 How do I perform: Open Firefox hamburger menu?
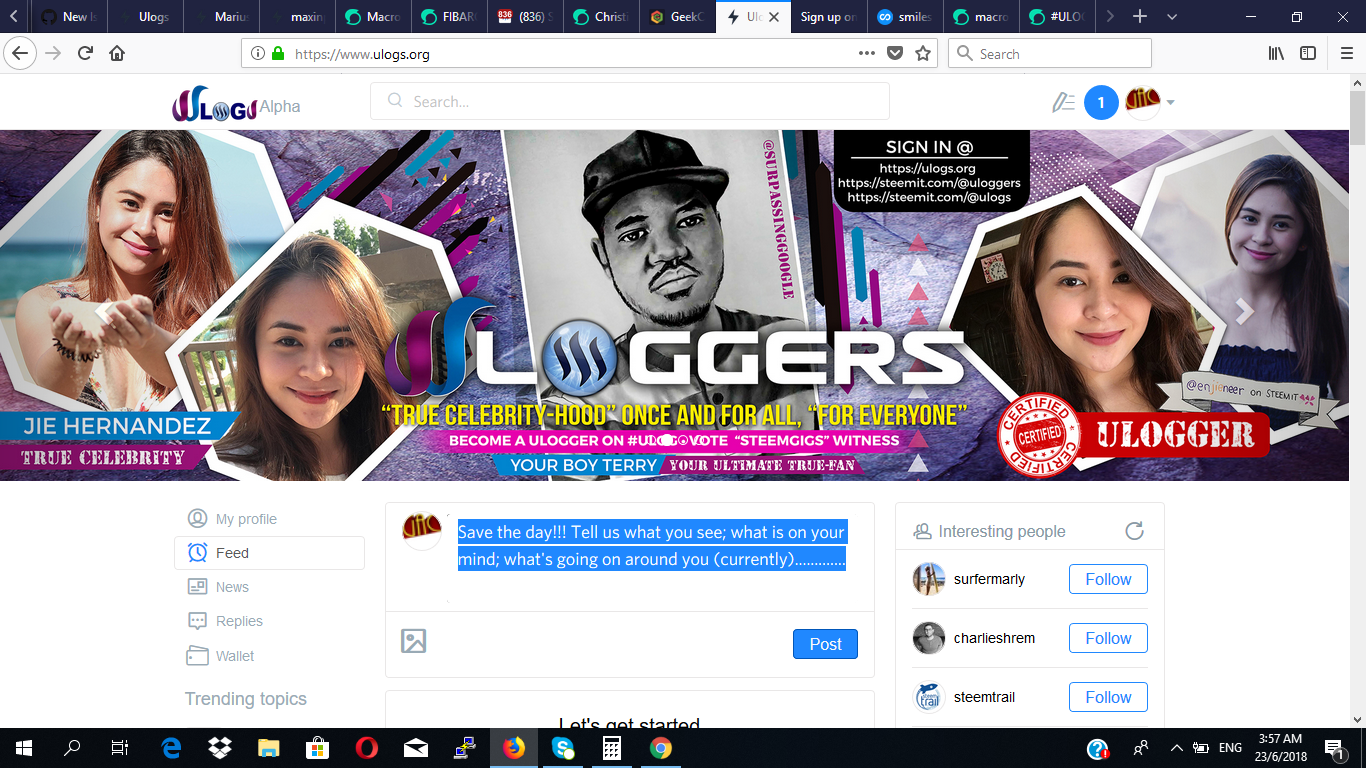[1346, 54]
